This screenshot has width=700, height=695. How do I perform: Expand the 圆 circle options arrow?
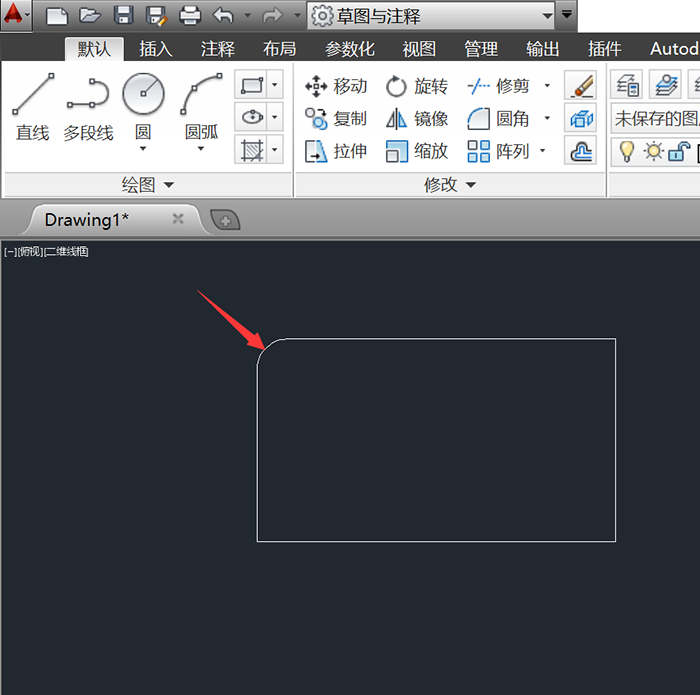[143, 148]
